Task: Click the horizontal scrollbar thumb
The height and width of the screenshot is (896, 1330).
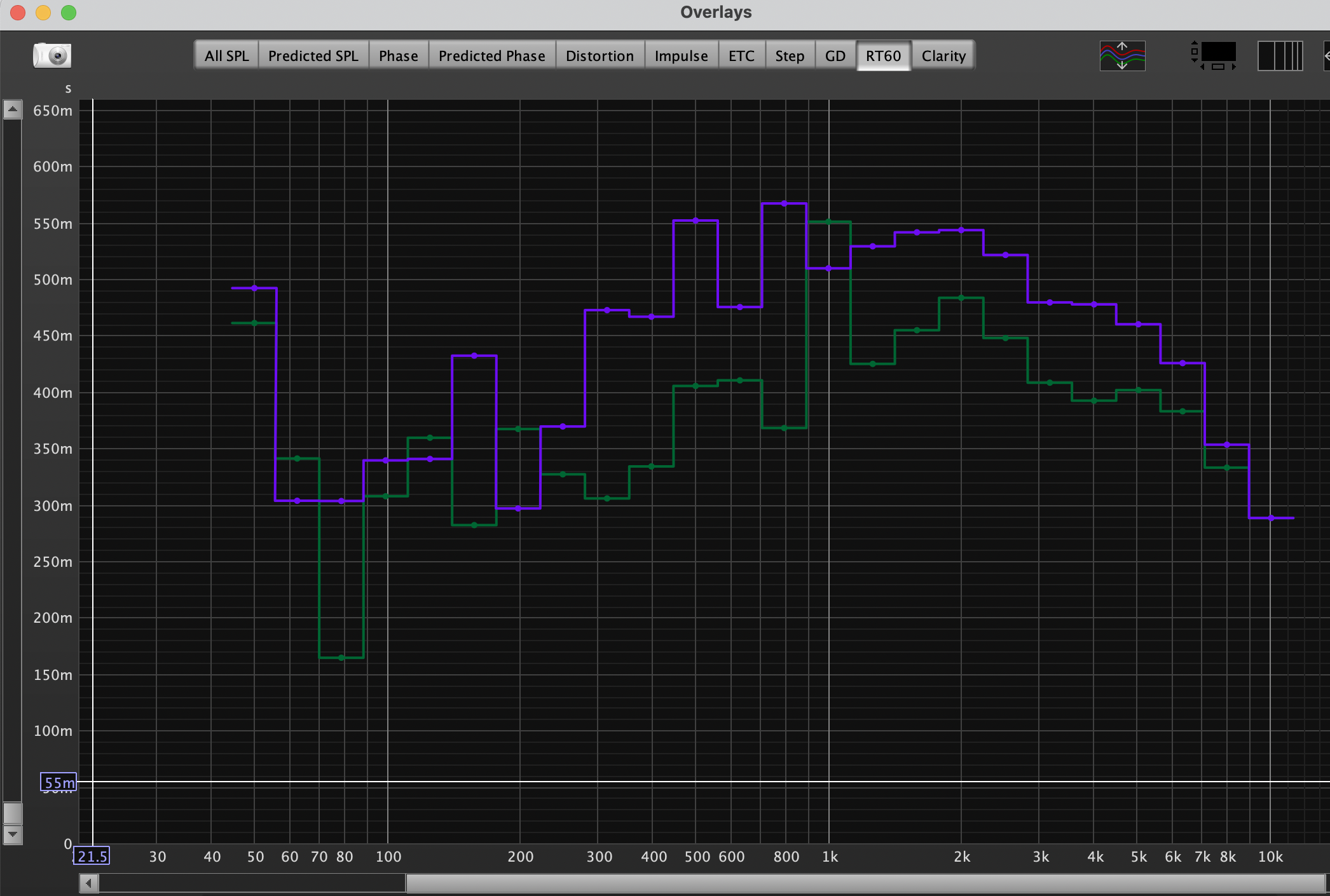Action: point(865,883)
